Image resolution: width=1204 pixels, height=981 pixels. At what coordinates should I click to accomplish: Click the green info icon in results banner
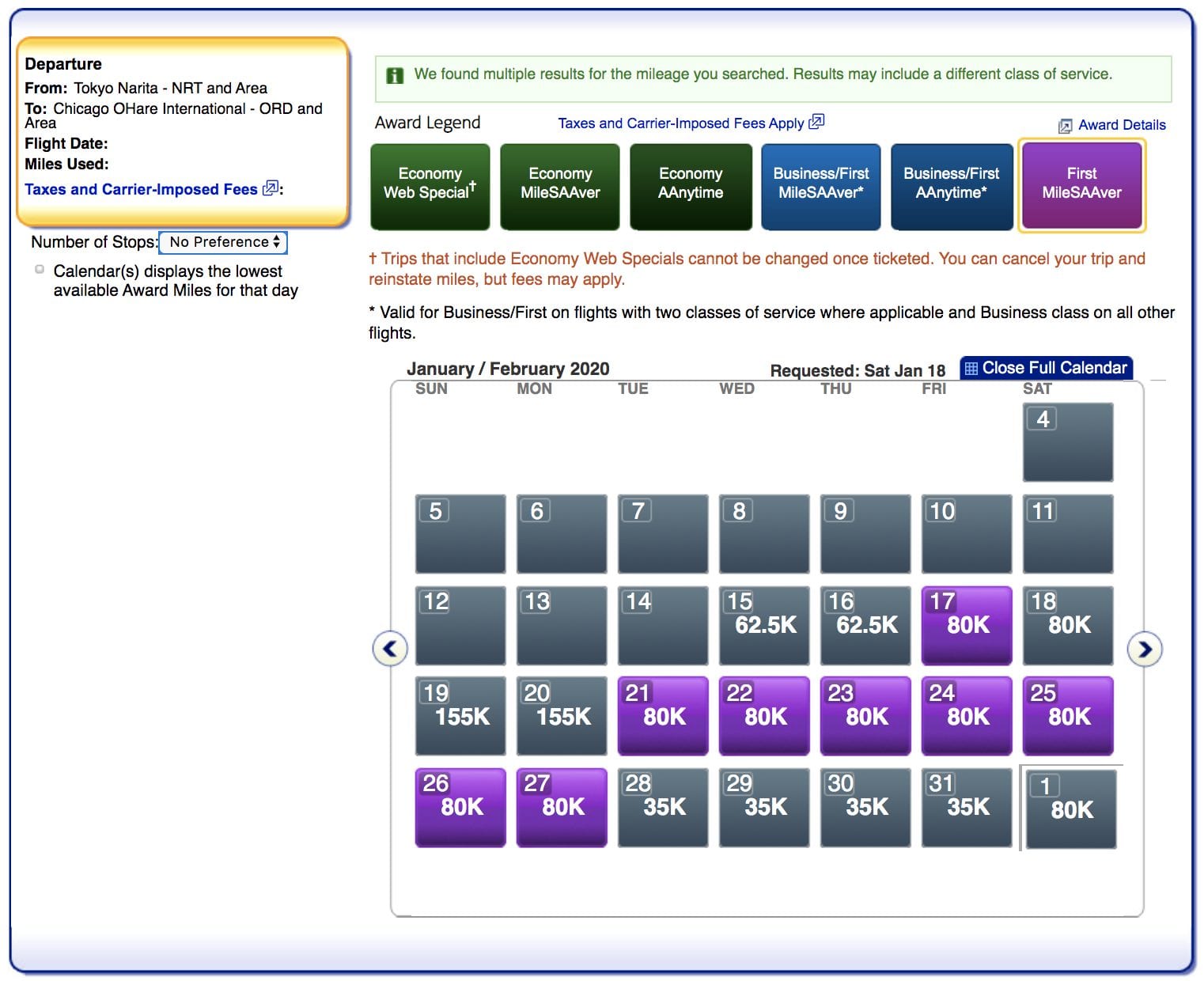(x=394, y=75)
